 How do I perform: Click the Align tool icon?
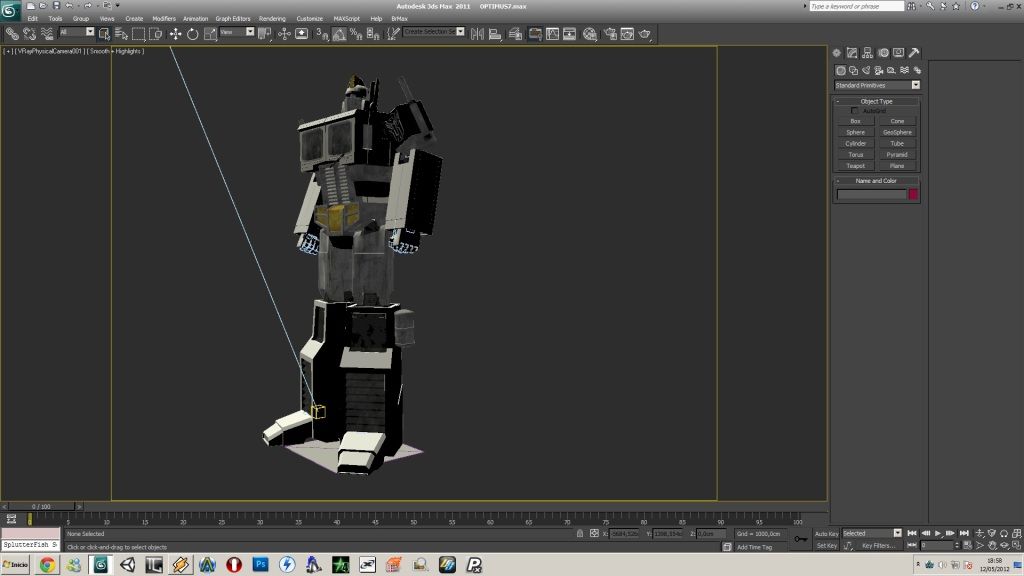[x=495, y=34]
